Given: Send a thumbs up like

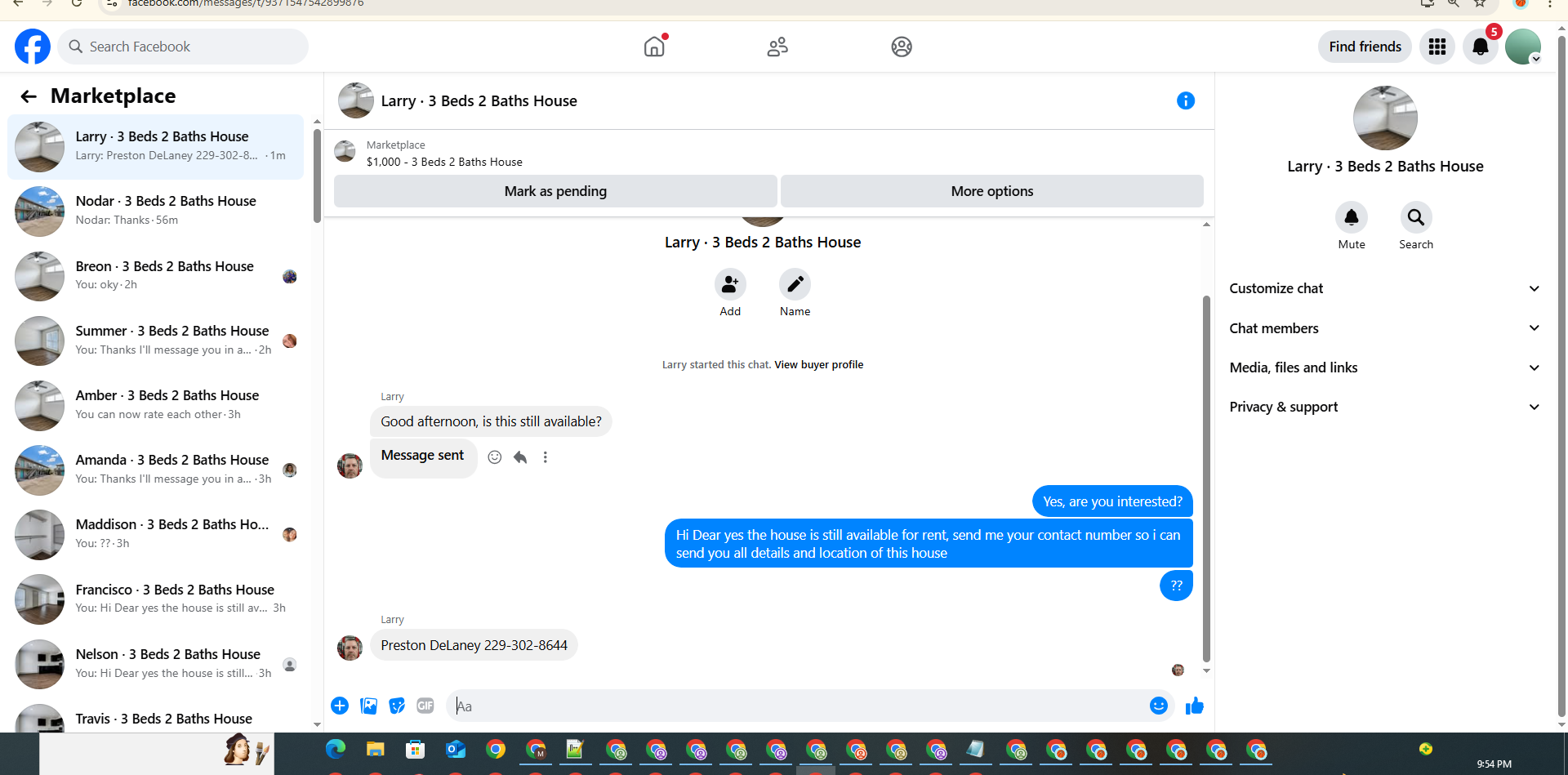Looking at the screenshot, I should tap(1195, 706).
